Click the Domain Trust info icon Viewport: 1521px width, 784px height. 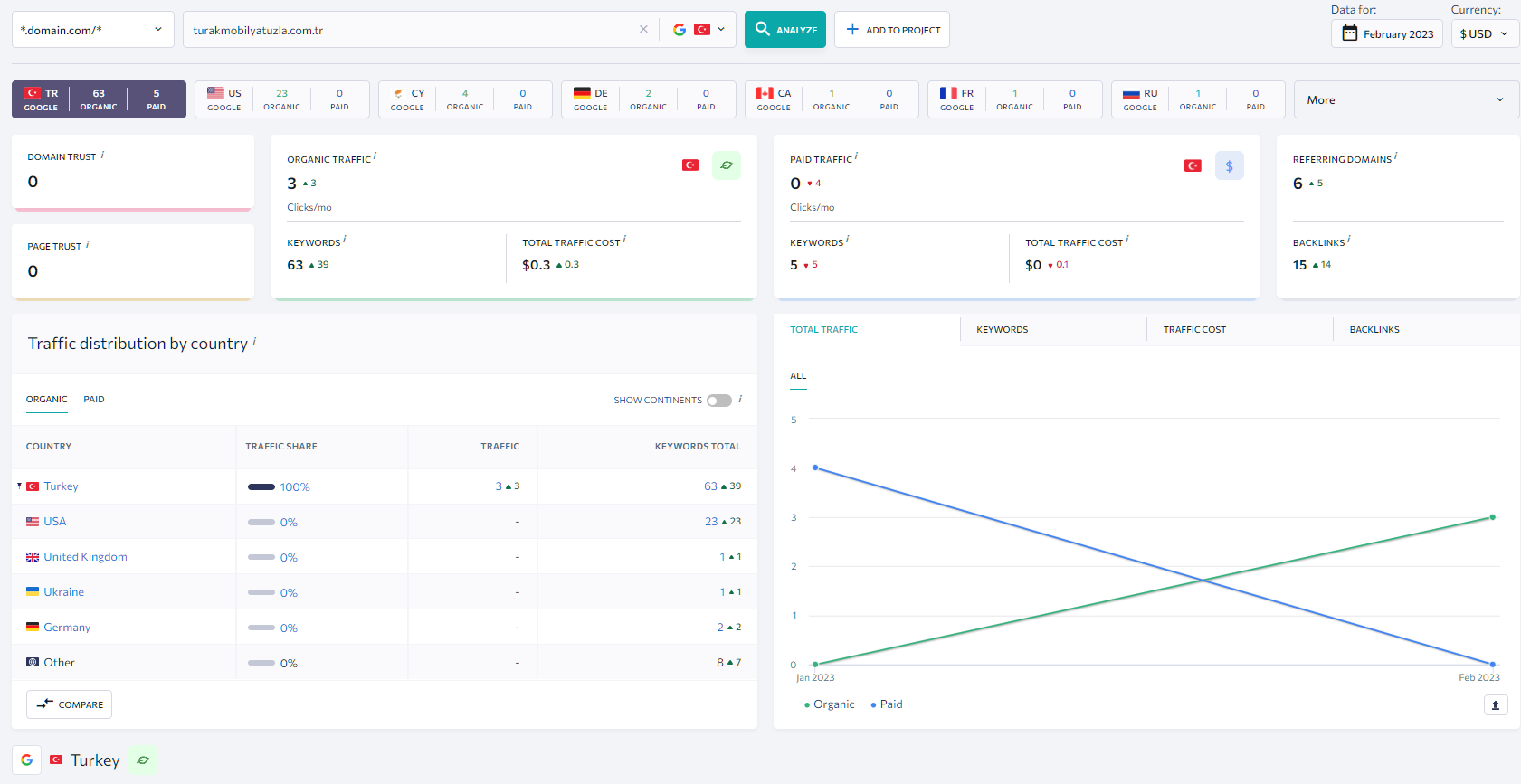pos(102,155)
